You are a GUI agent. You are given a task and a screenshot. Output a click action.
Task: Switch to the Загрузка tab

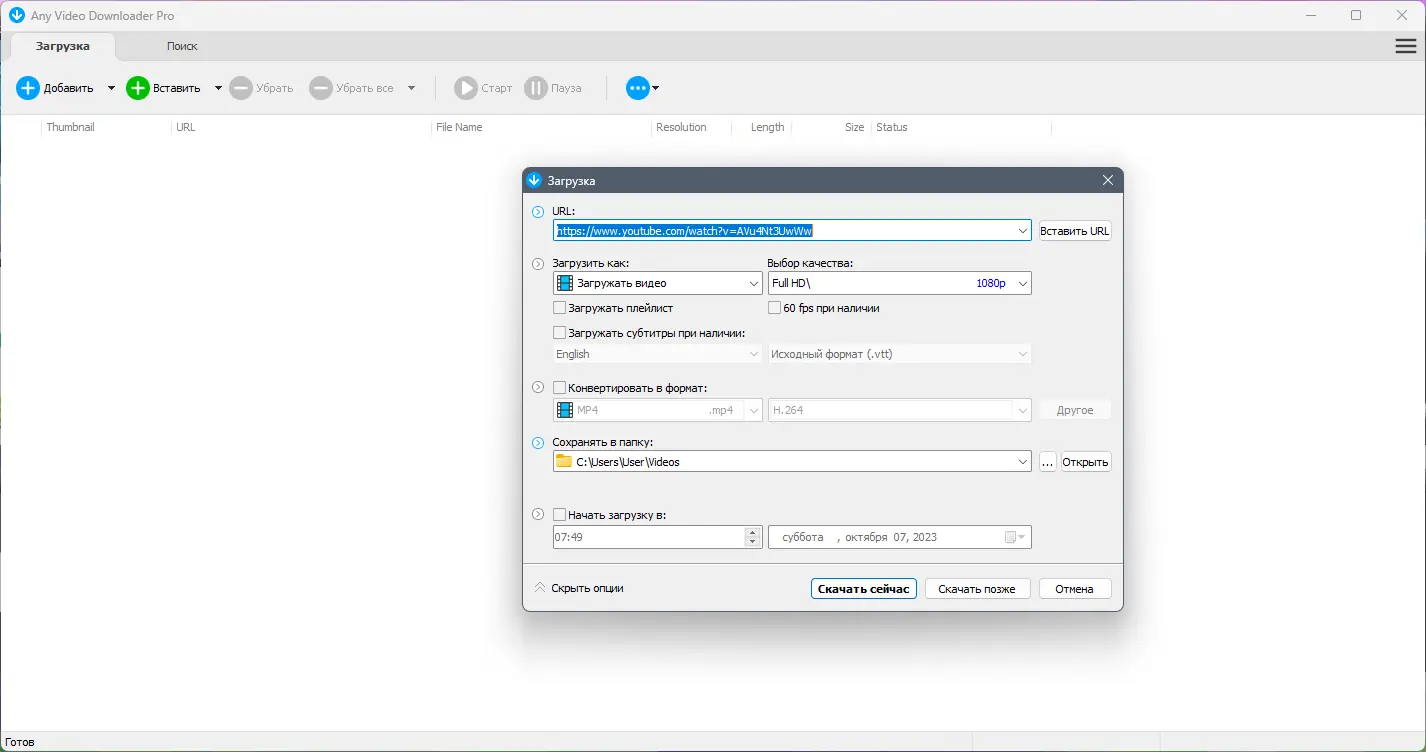(x=62, y=46)
